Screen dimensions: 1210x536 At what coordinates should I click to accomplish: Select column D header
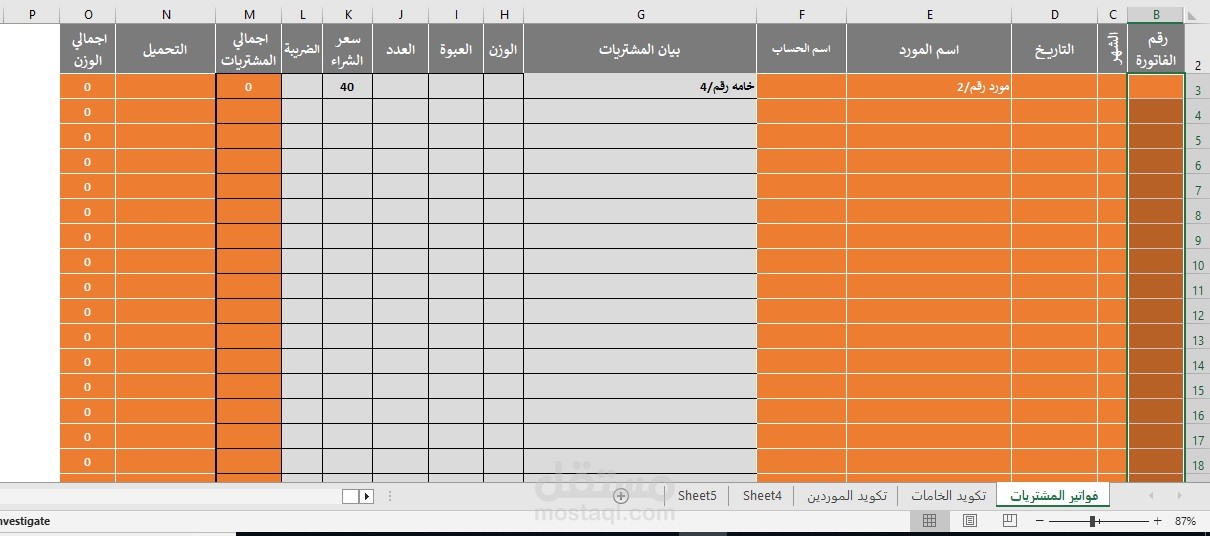click(x=1054, y=15)
